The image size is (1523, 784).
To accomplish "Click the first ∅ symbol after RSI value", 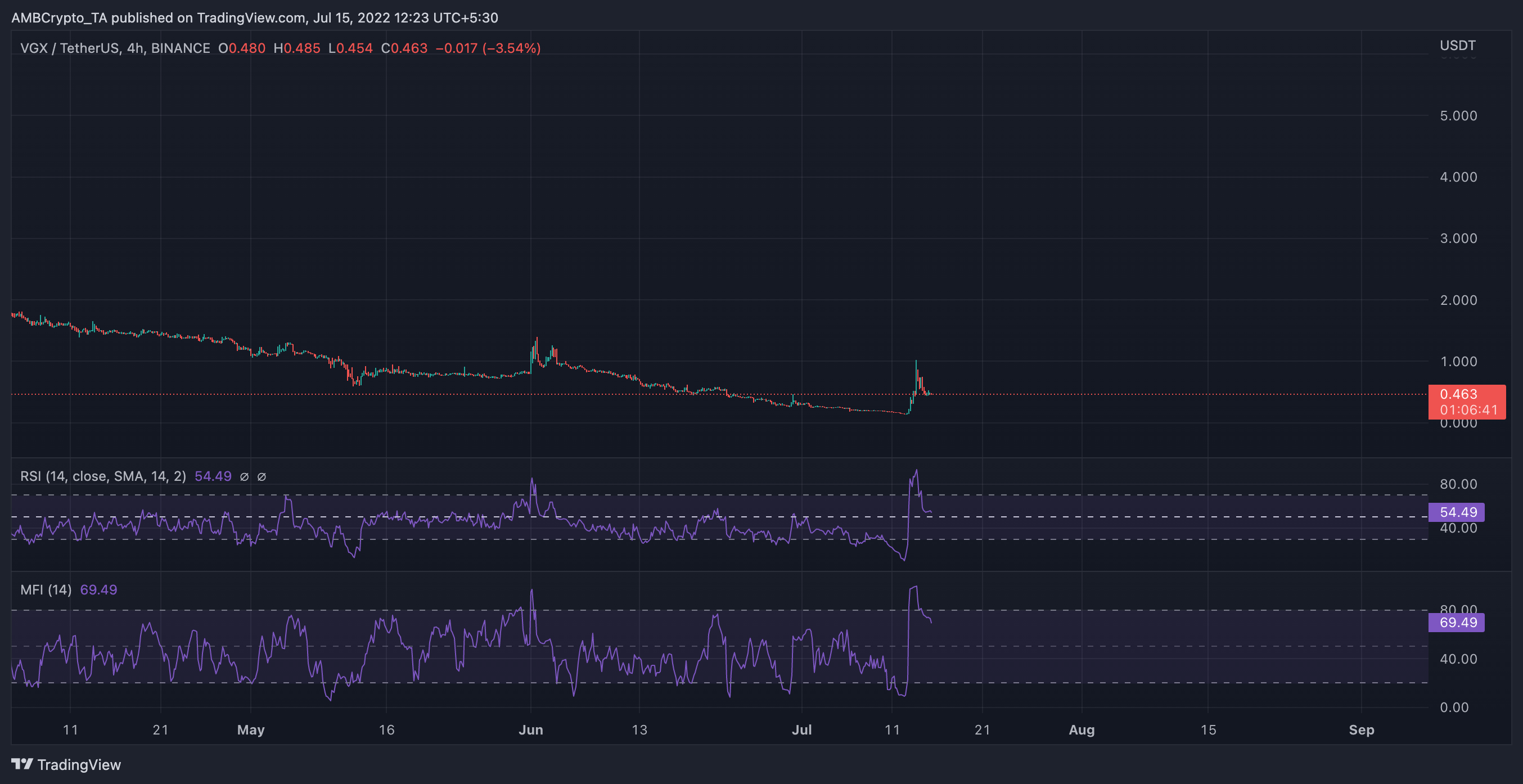I will click(244, 476).
